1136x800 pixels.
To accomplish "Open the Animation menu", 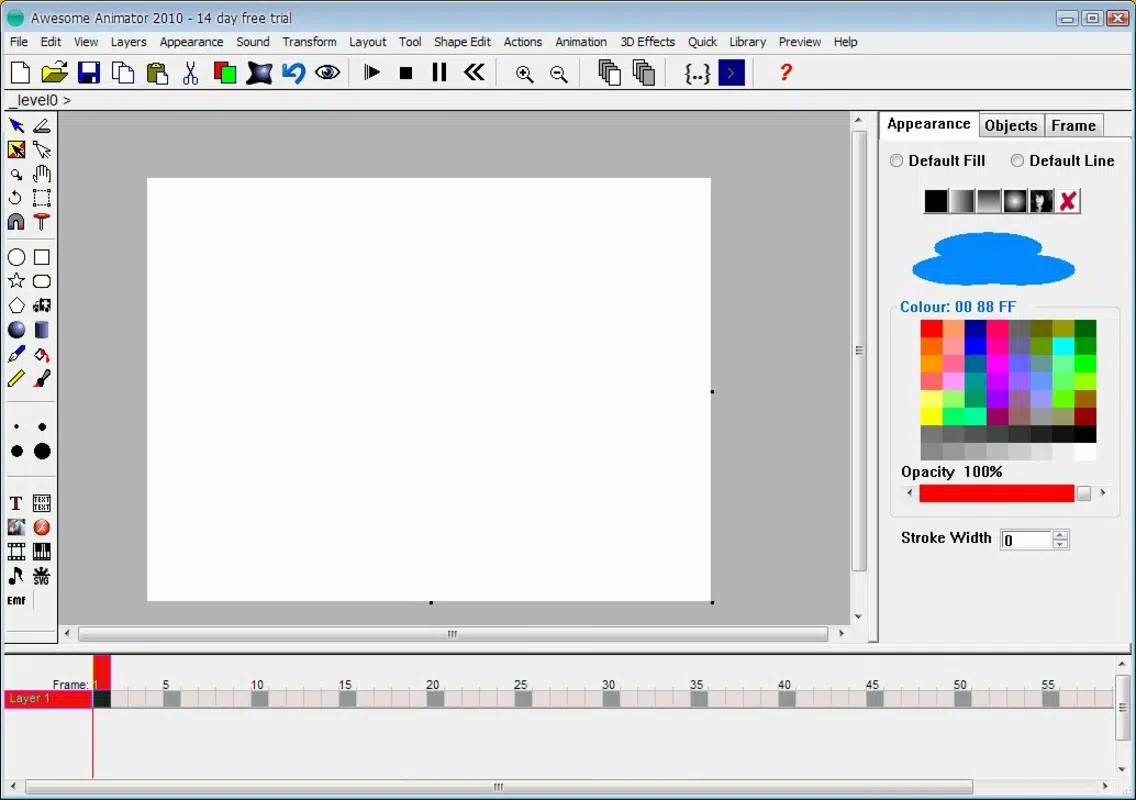I will click(x=581, y=42).
